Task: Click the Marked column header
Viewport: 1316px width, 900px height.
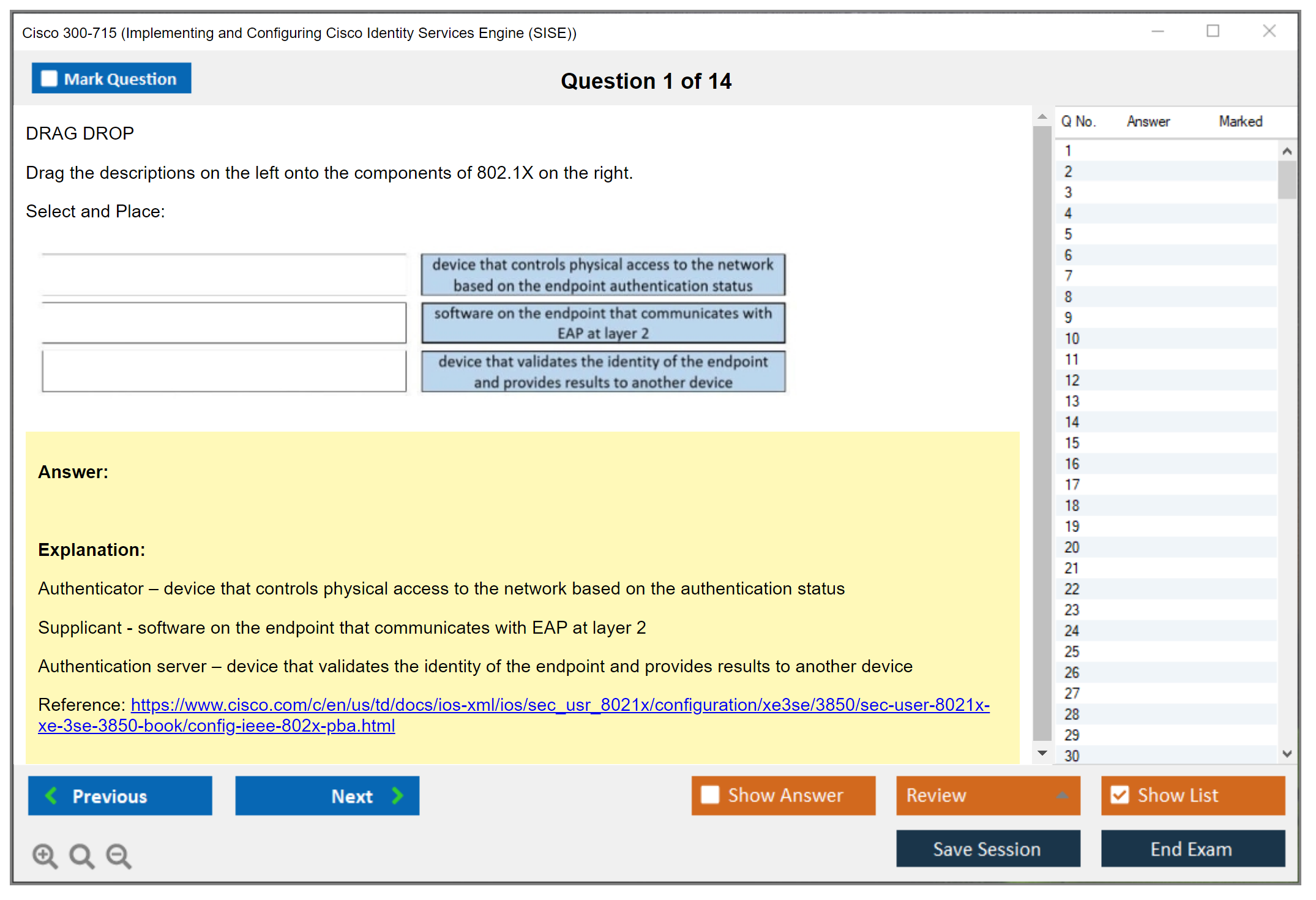Action: (x=1240, y=121)
